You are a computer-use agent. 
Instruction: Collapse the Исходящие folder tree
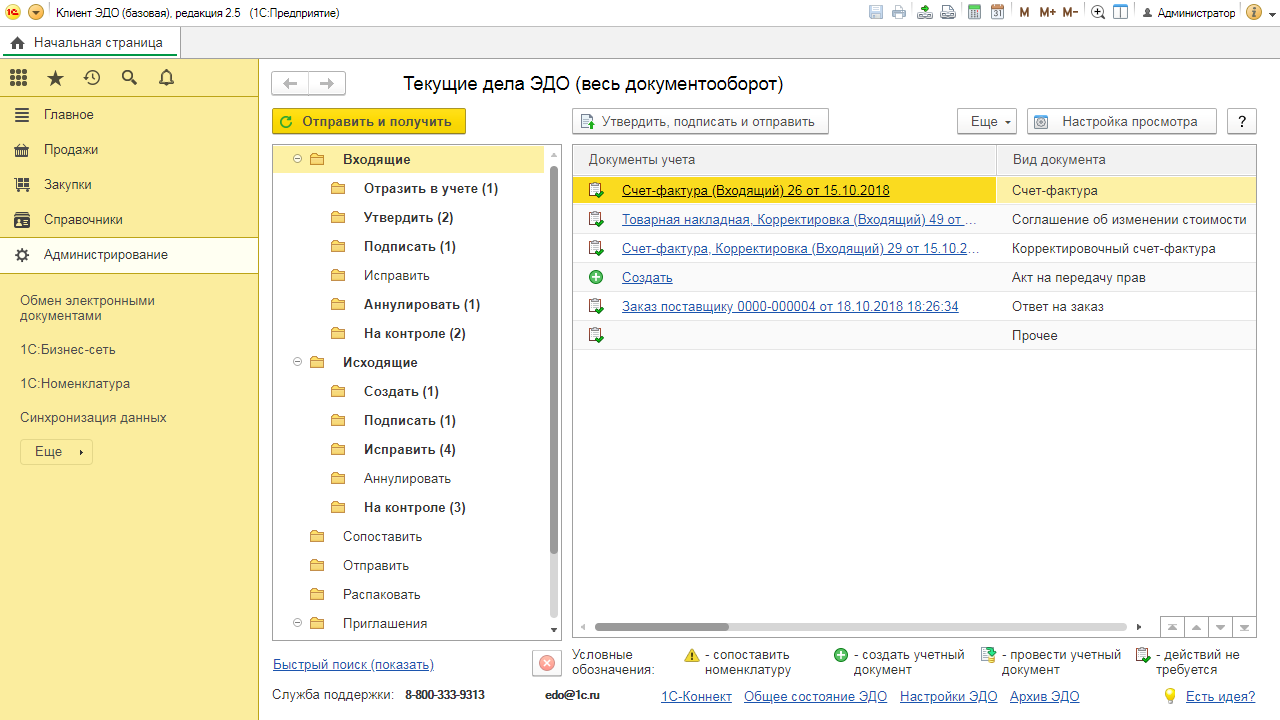click(297, 363)
